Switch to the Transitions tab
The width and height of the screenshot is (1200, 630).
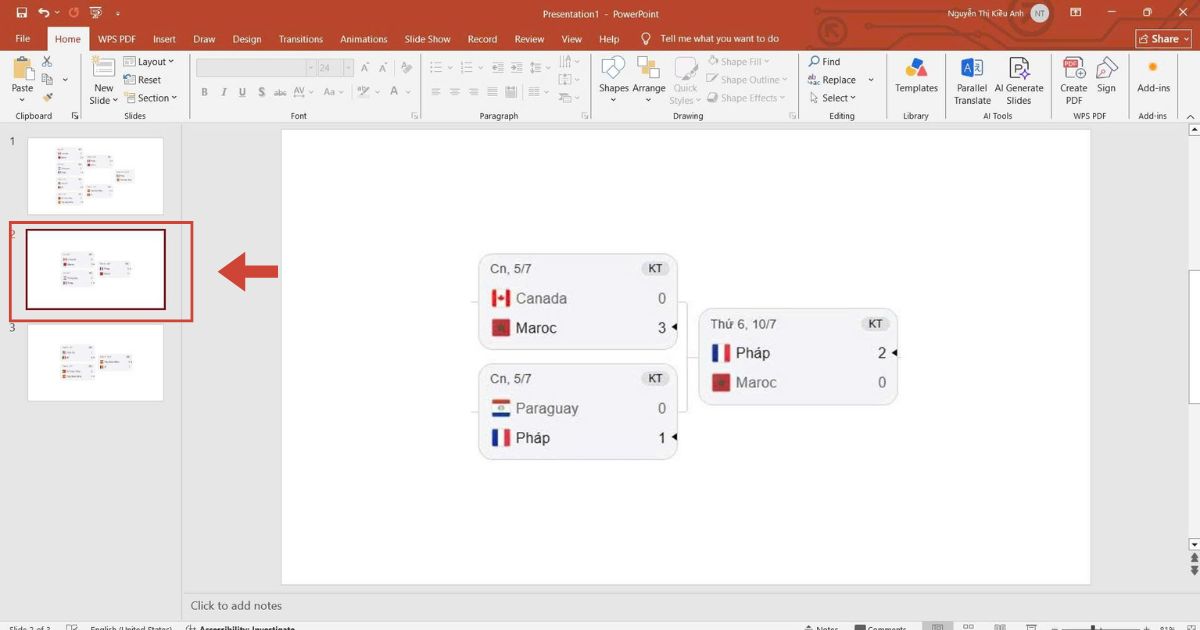(x=301, y=39)
